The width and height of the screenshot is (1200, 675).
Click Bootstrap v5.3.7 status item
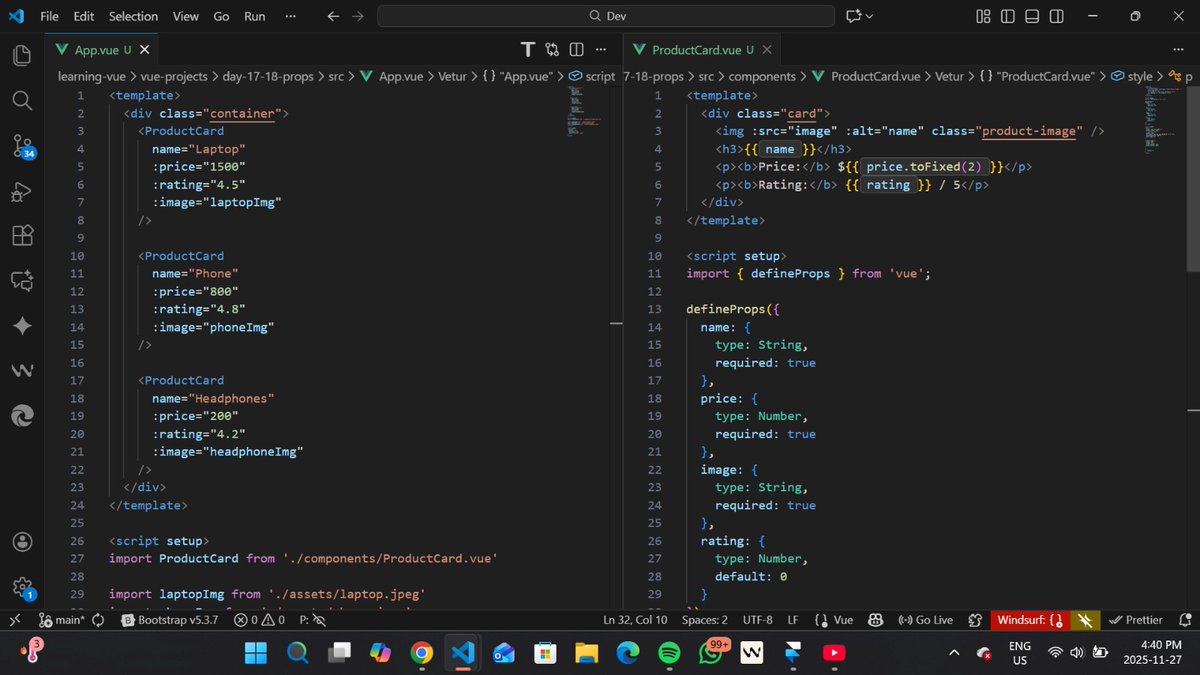click(169, 620)
